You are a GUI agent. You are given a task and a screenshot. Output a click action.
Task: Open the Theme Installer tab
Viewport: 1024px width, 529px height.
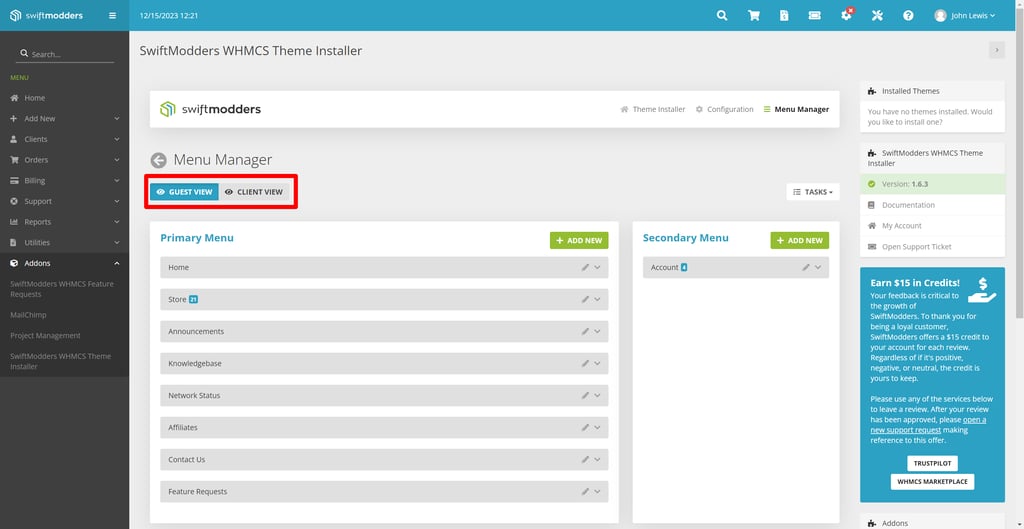(653, 109)
